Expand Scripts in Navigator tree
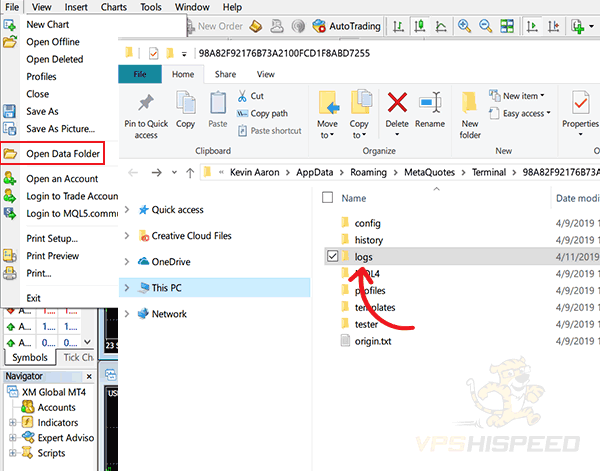This screenshot has height=471, width=600. point(13,453)
